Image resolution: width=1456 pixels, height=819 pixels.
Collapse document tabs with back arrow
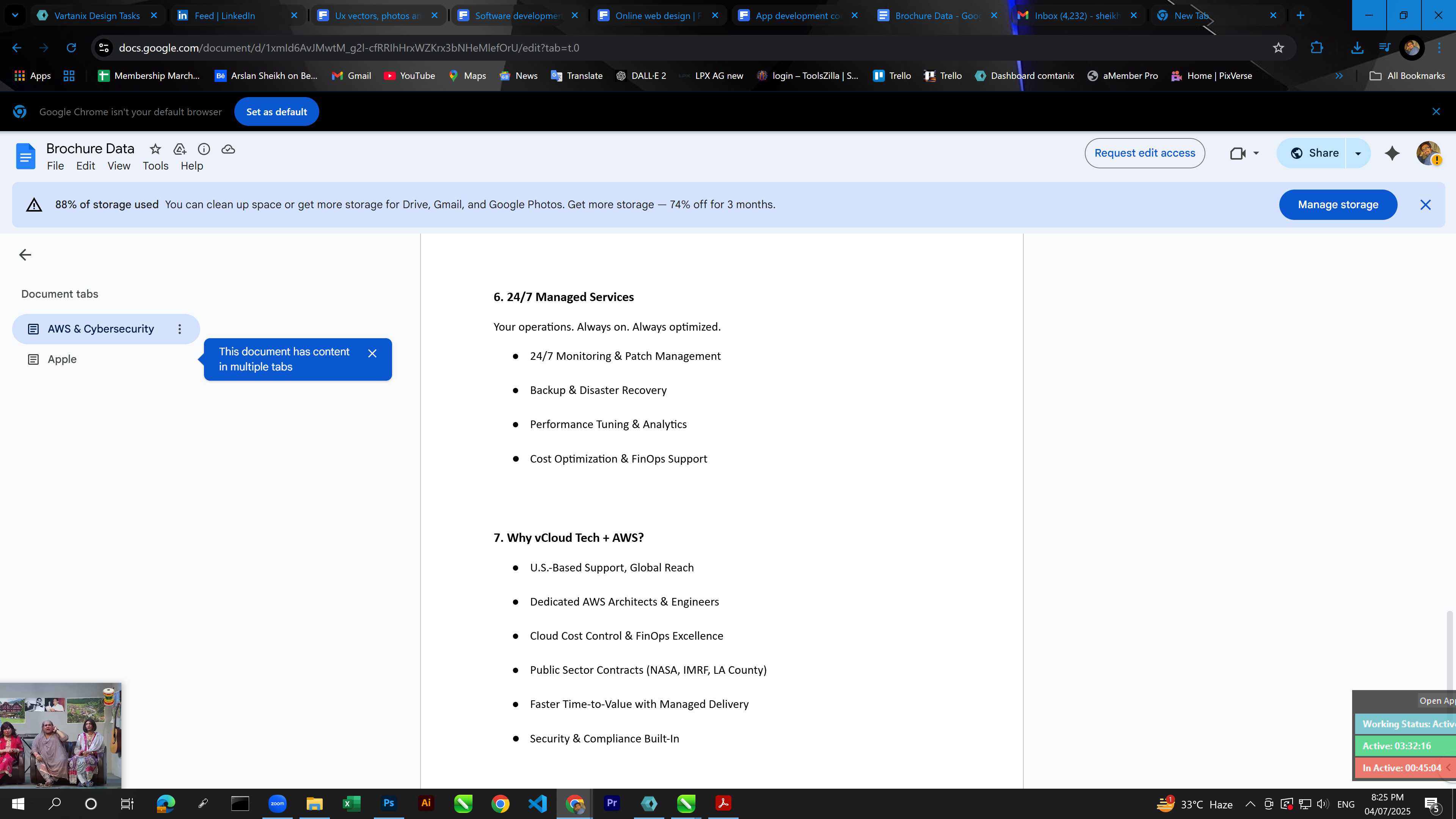pyautogui.click(x=25, y=255)
